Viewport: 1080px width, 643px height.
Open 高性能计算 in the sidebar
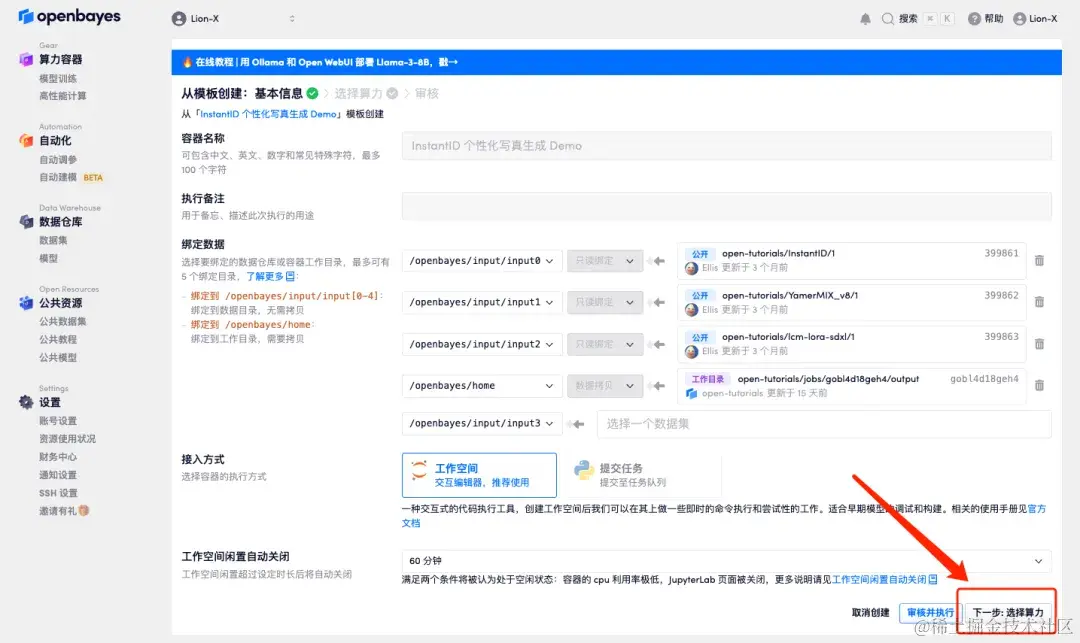tap(63, 96)
